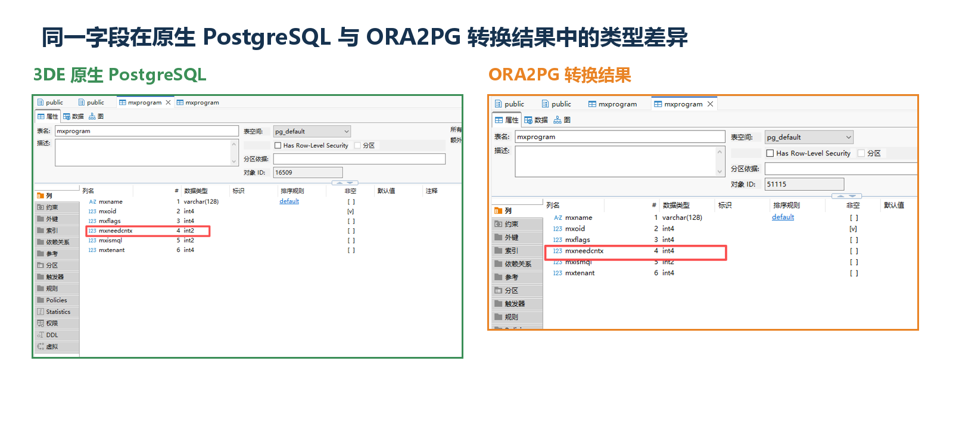The width and height of the screenshot is (953, 429).
Task: Click description box up arrow in ORA2PG panel
Action: pos(720,151)
